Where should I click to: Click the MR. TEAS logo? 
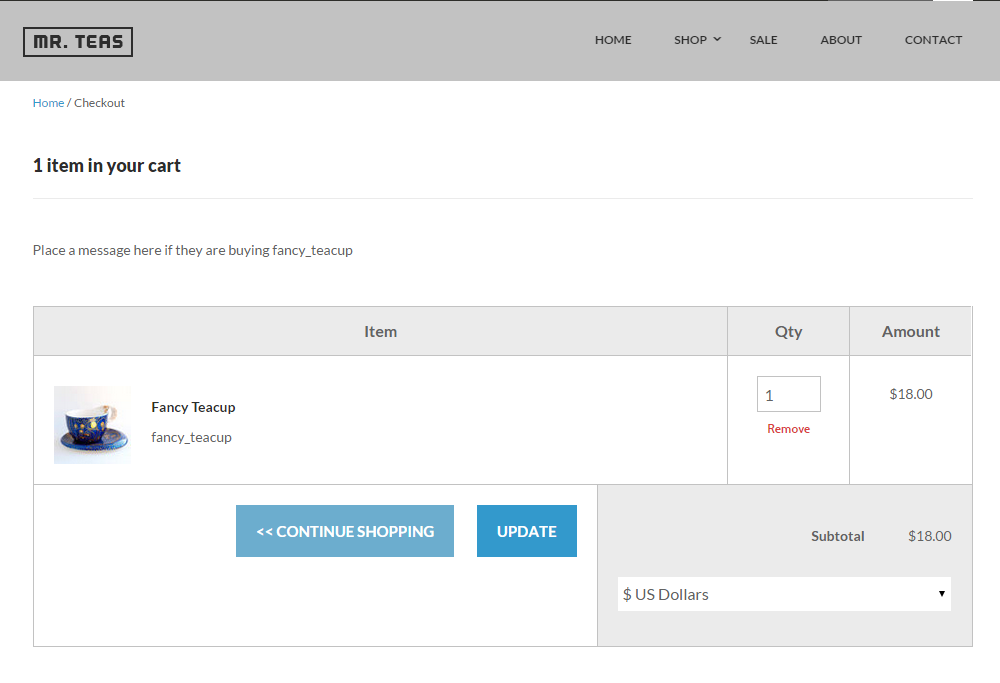tap(78, 42)
